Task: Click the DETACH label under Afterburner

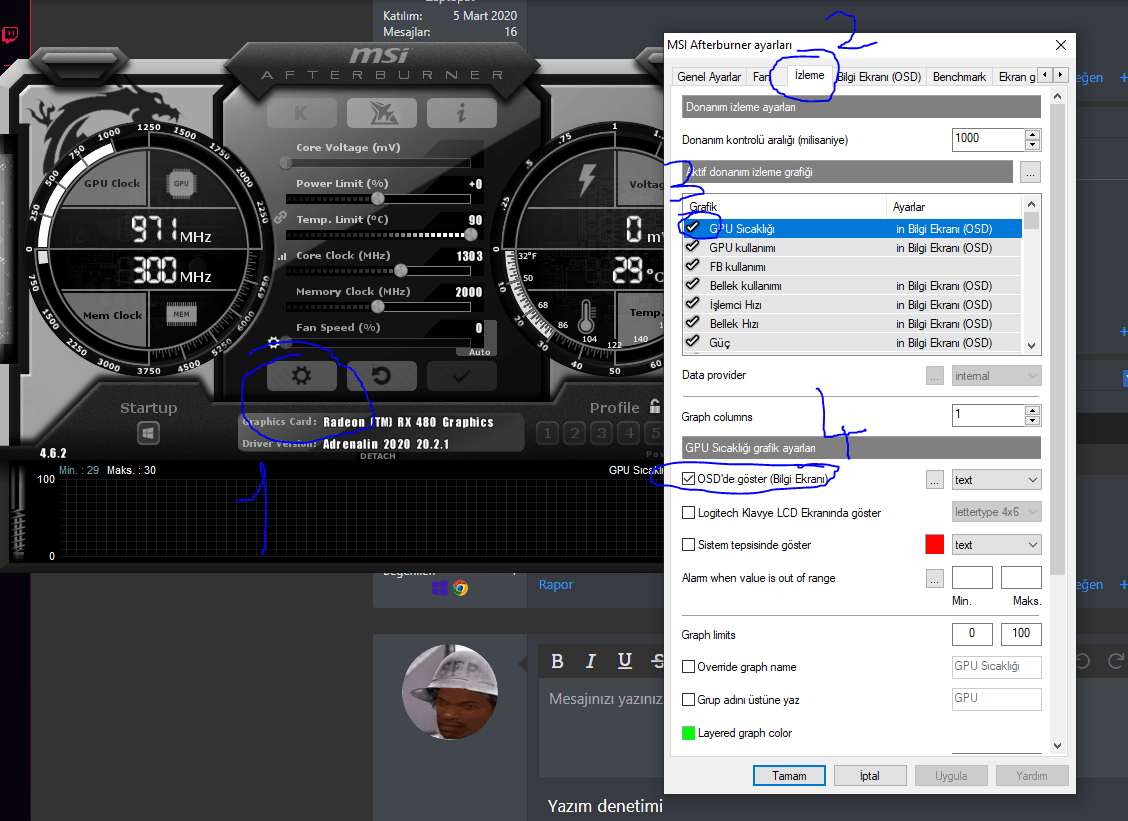Action: [x=378, y=456]
